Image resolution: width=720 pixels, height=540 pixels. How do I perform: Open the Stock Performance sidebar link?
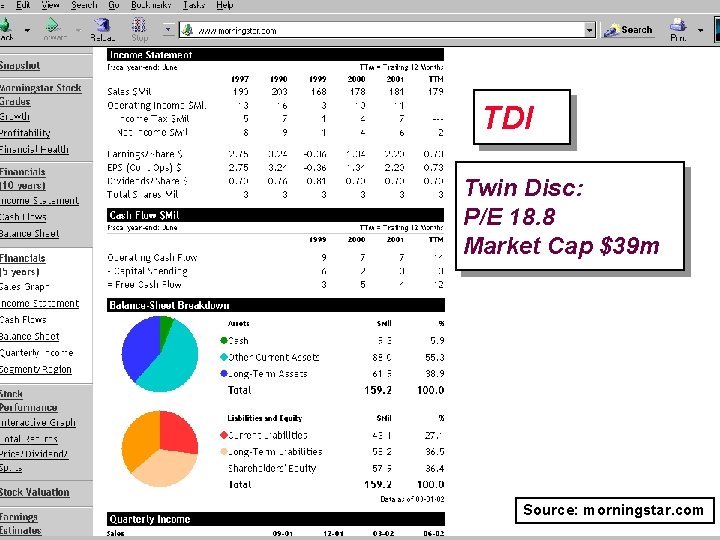28,400
